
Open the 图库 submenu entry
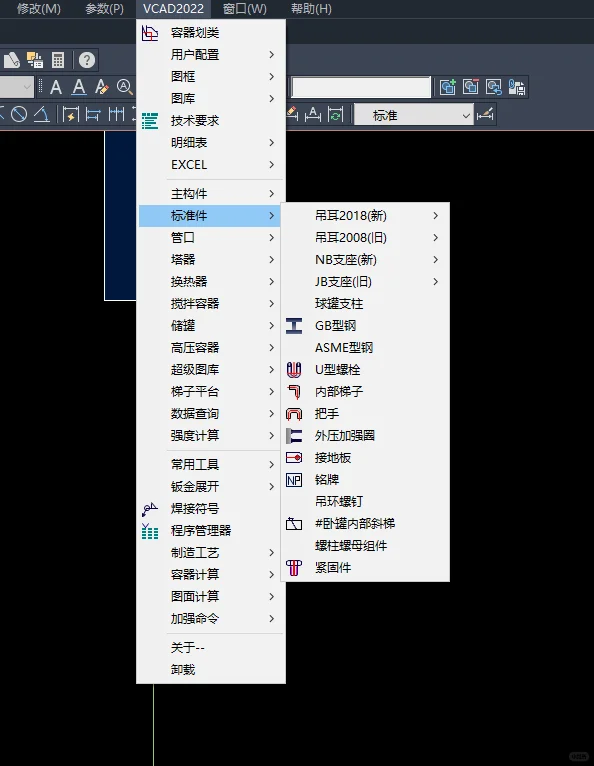(211, 99)
